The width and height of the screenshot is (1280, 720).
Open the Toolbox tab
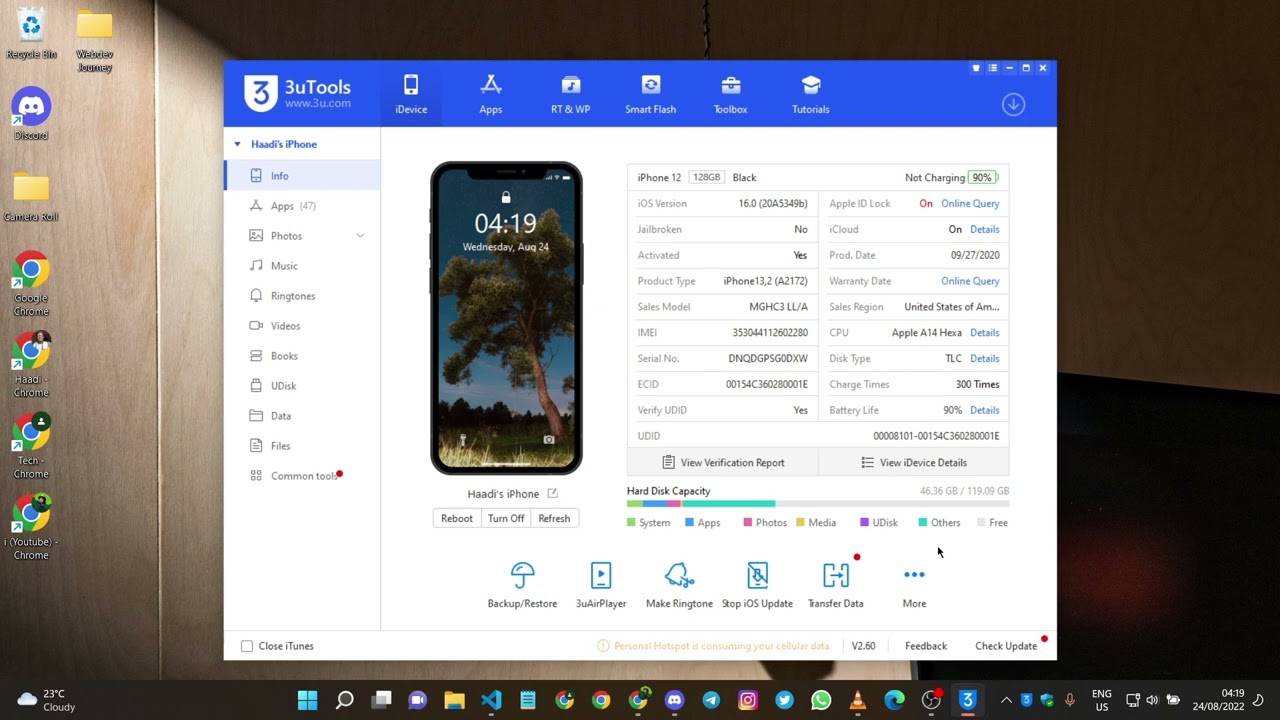coord(730,94)
